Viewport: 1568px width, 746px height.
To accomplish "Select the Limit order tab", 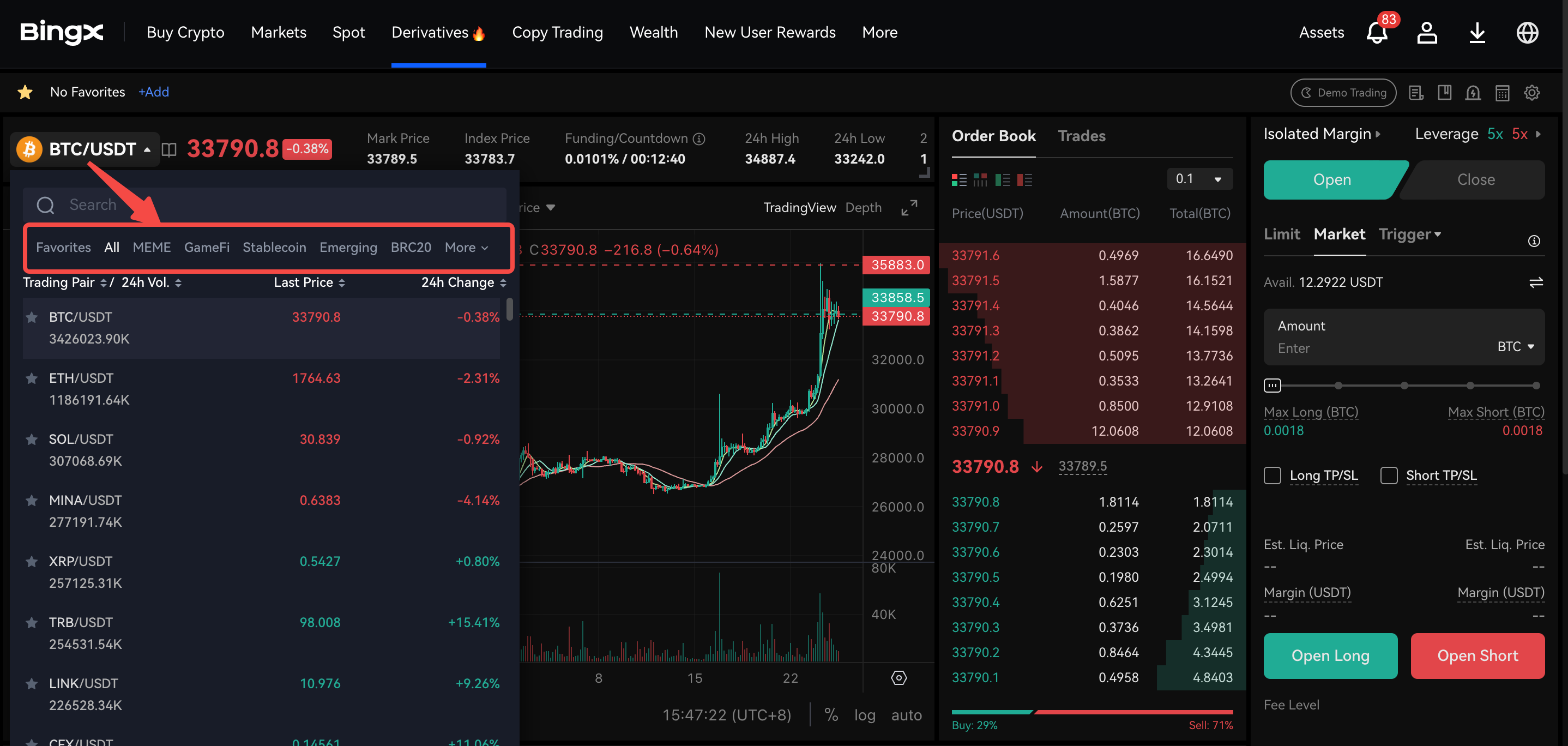I will [1281, 234].
